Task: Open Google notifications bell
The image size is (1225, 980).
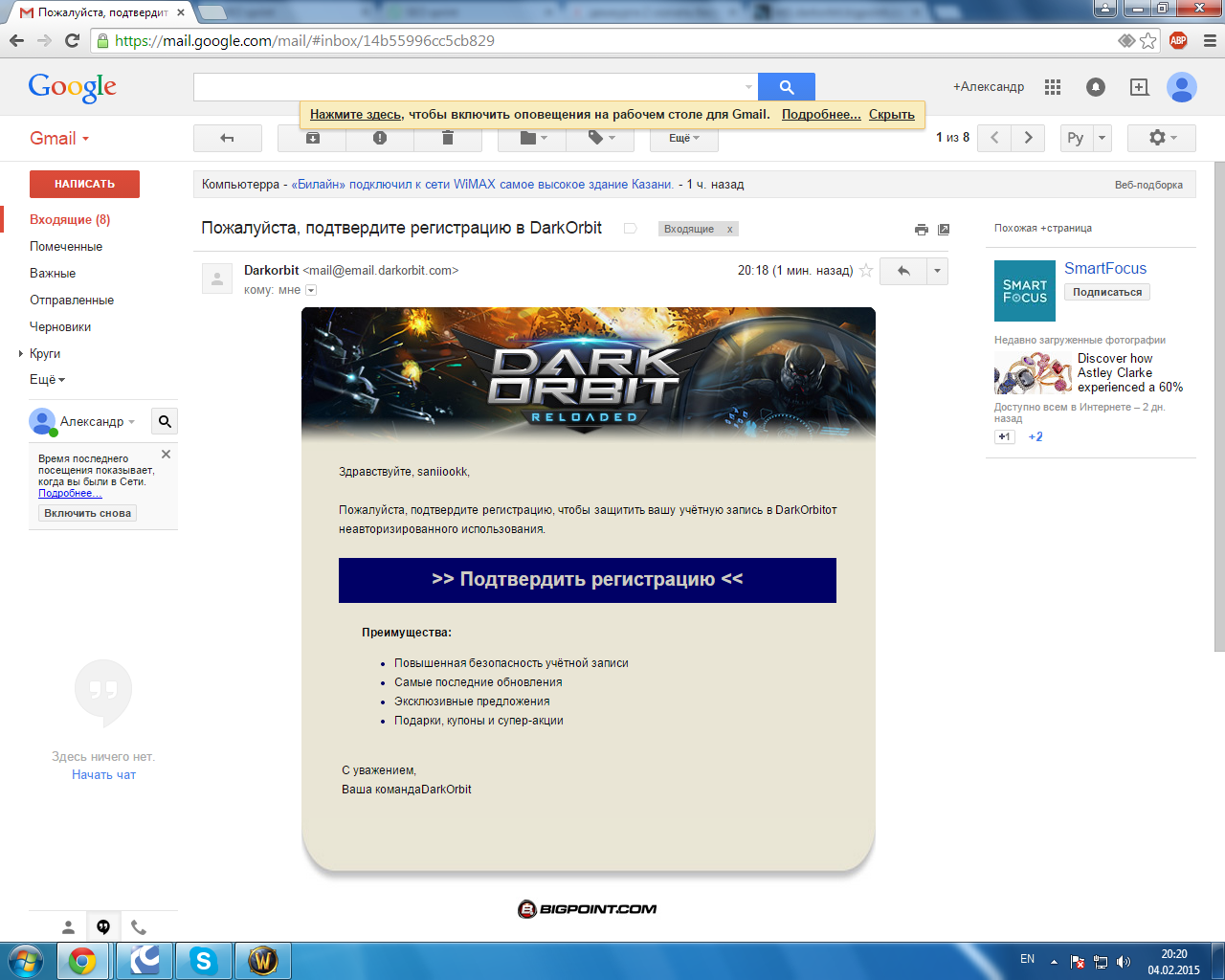Action: pyautogui.click(x=1096, y=87)
